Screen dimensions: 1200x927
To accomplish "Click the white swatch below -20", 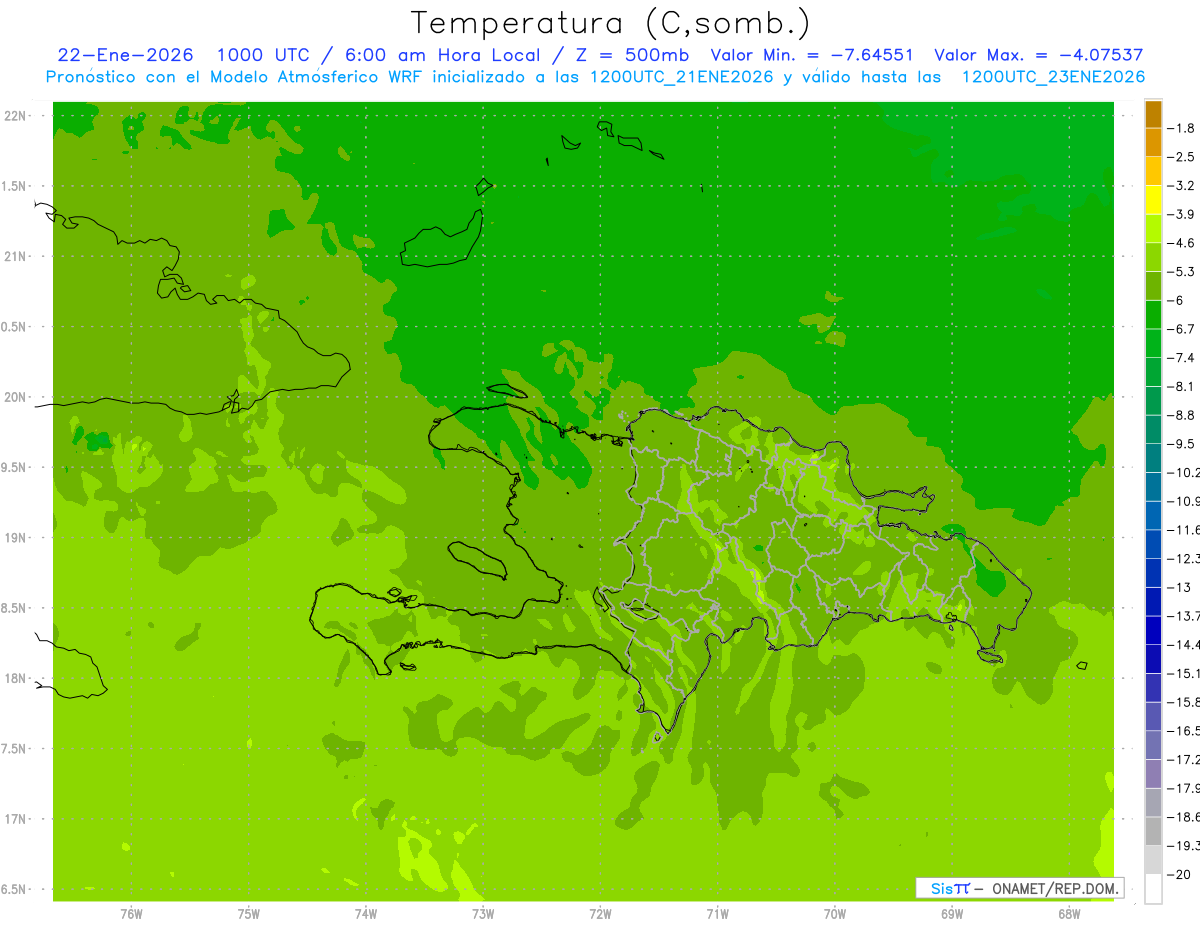I will click(x=1153, y=889).
